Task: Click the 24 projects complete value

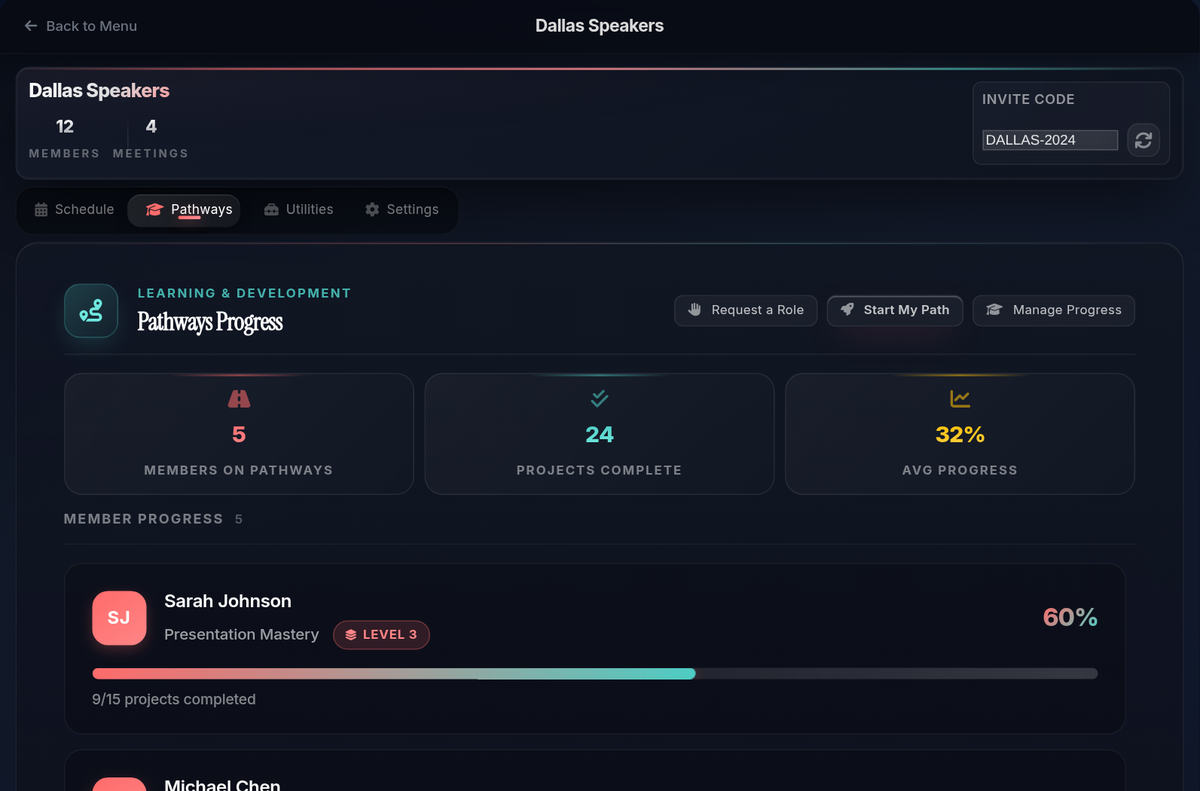Action: [x=600, y=435]
